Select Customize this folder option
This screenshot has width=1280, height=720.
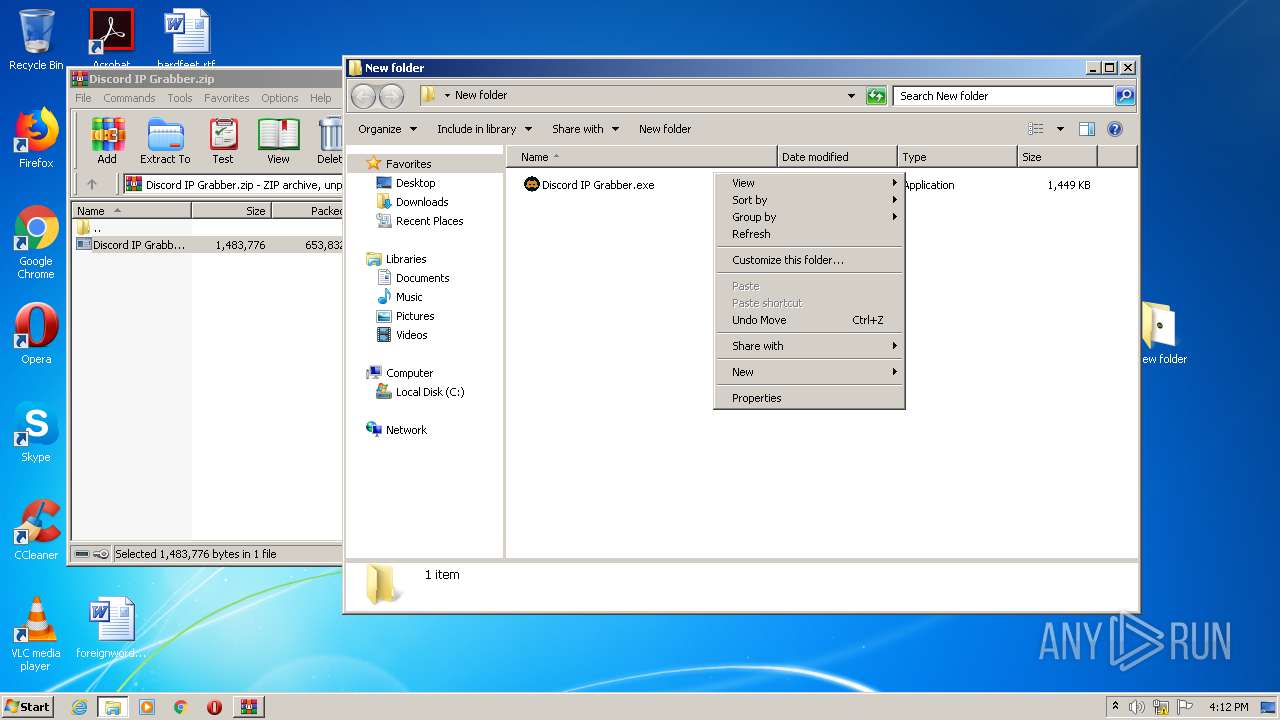tap(810, 260)
